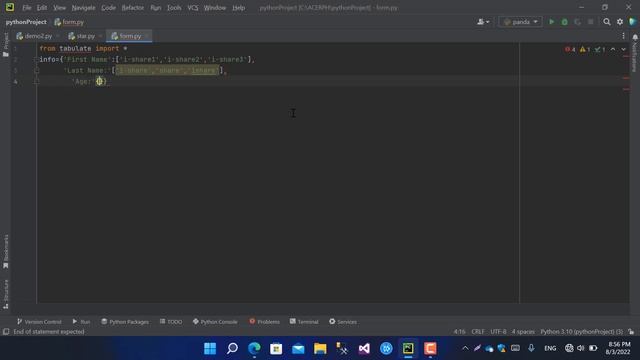Launch Microsoft Edge from taskbar
The height and width of the screenshot is (360, 640).
[x=254, y=349]
